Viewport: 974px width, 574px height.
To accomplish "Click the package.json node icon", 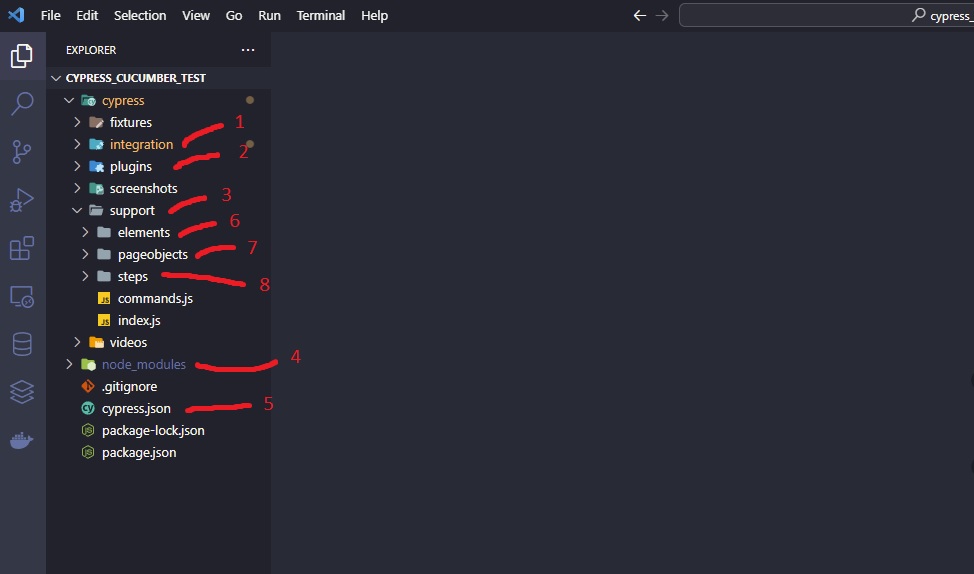I will tap(88, 452).
